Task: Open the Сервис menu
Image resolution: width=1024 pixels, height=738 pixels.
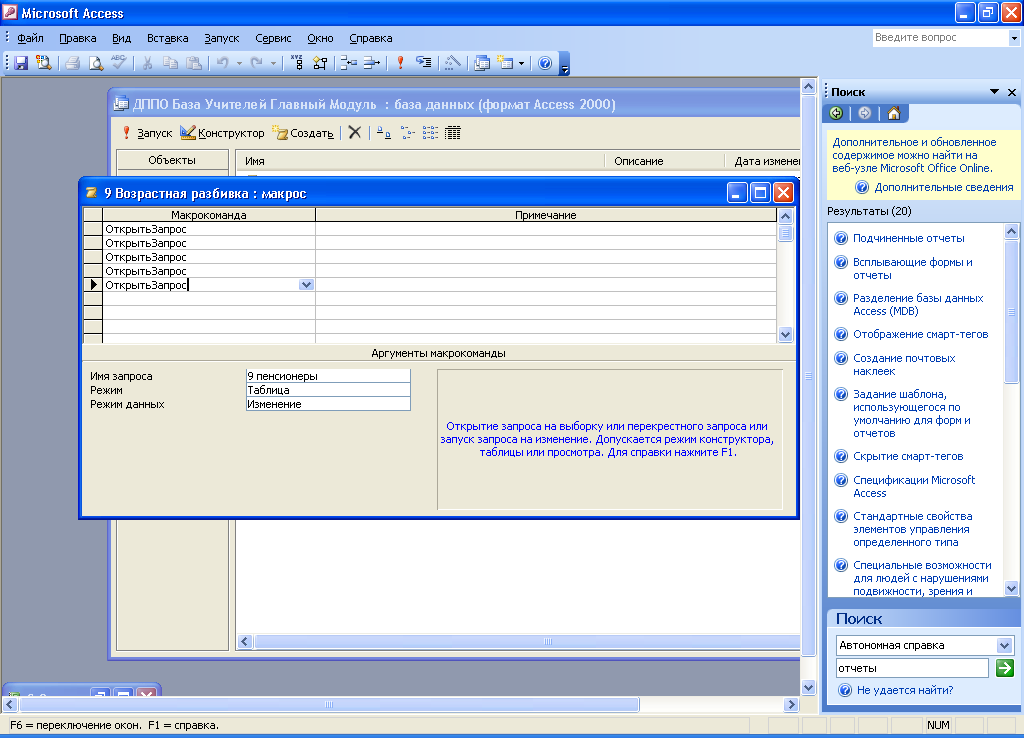Action: 273,39
